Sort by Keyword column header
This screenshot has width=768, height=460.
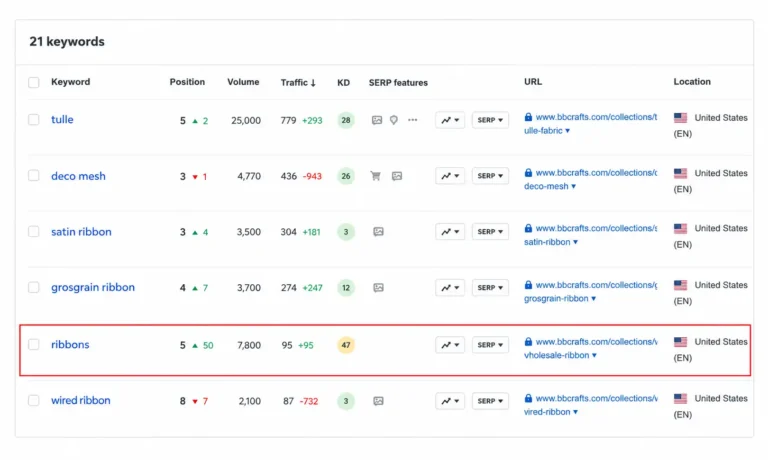(71, 82)
